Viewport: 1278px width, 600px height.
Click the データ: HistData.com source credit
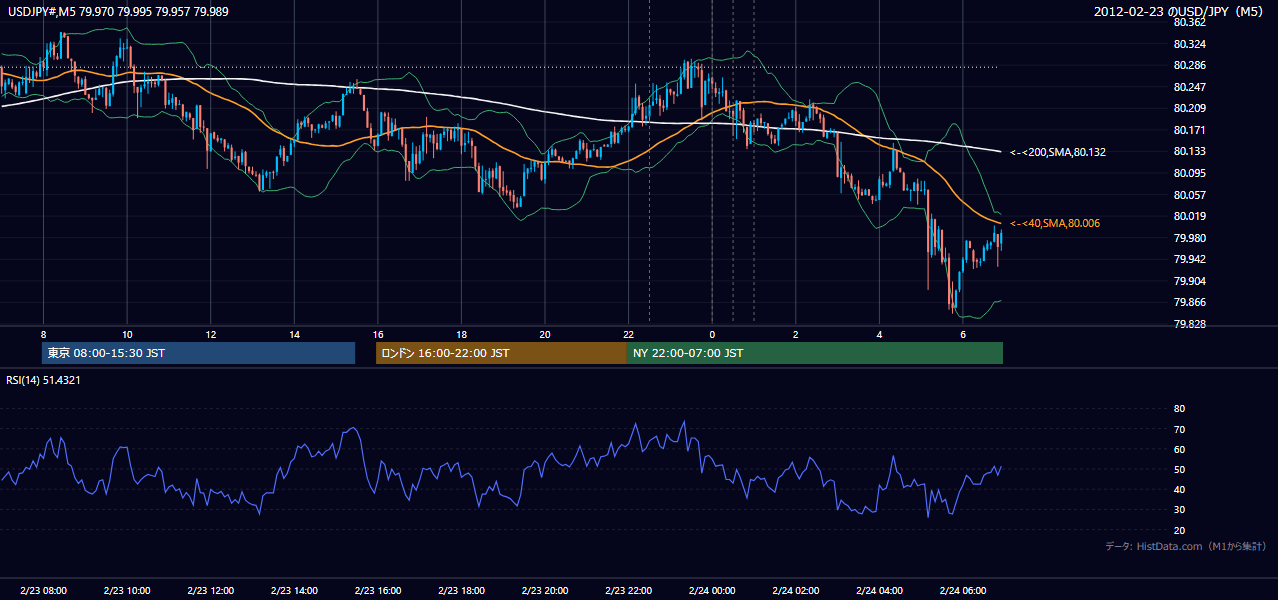[x=1185, y=546]
